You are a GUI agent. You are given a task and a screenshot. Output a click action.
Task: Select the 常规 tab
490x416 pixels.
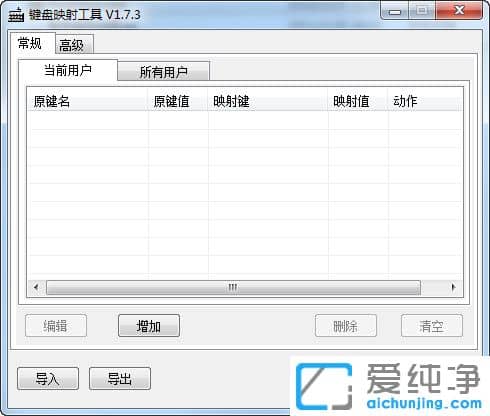[32, 43]
